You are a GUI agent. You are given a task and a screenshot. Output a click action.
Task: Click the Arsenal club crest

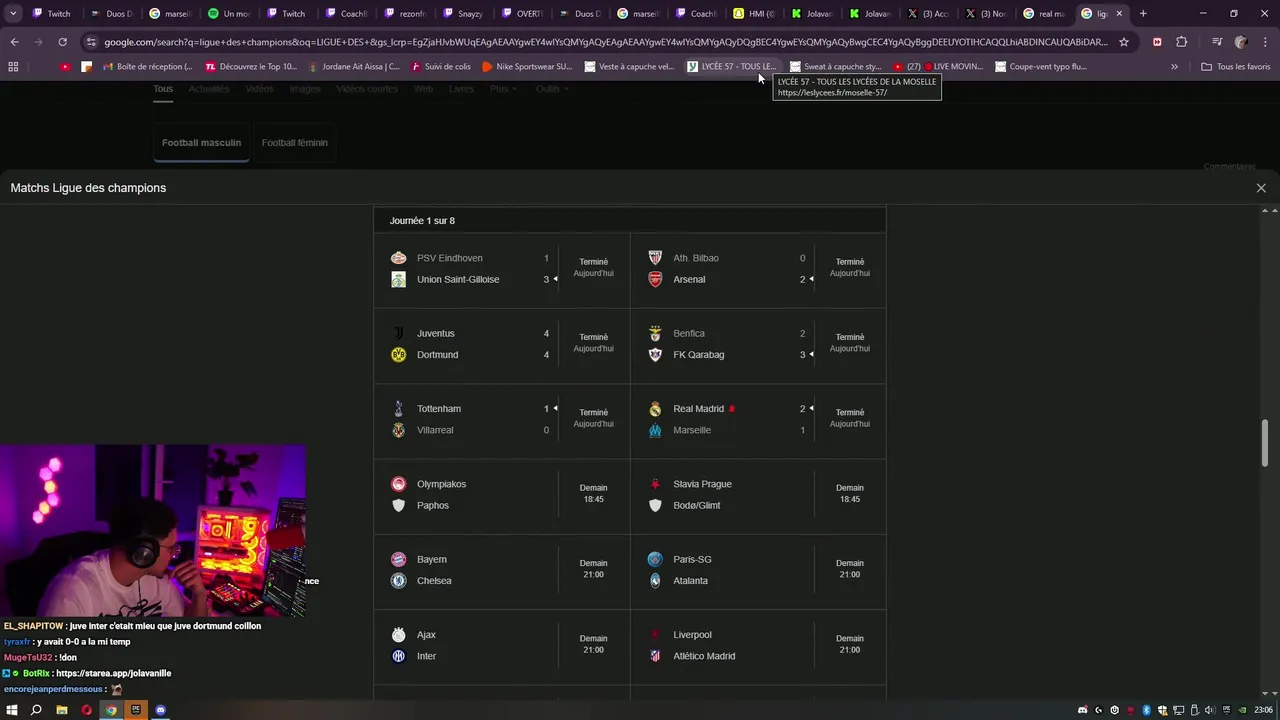(x=655, y=279)
